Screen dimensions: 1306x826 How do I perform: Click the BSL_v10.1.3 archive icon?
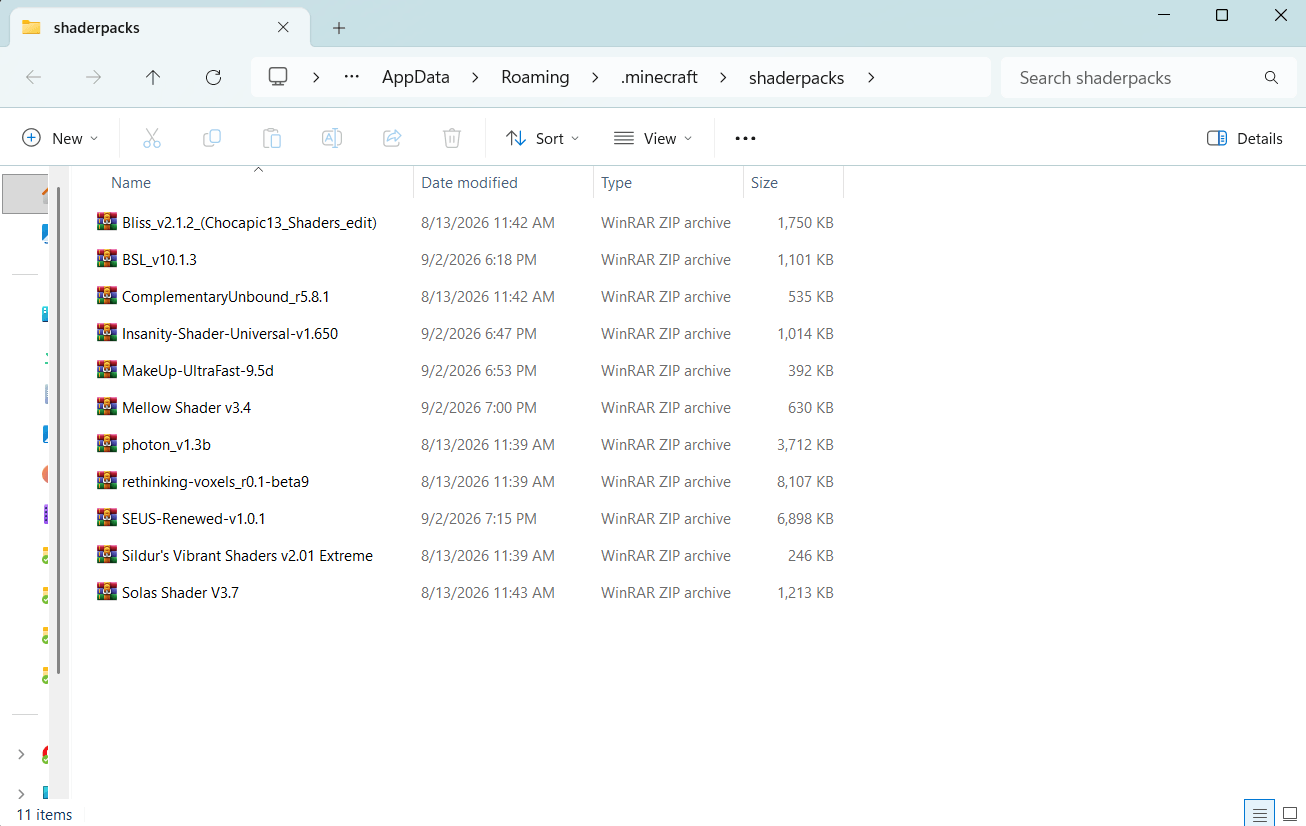tap(107, 259)
